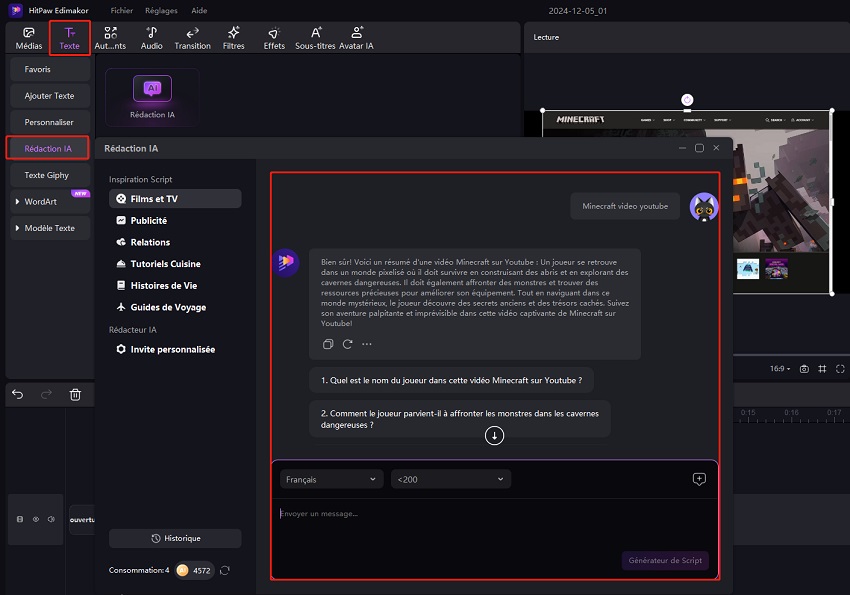Regenerate the AI response

pyautogui.click(x=347, y=344)
